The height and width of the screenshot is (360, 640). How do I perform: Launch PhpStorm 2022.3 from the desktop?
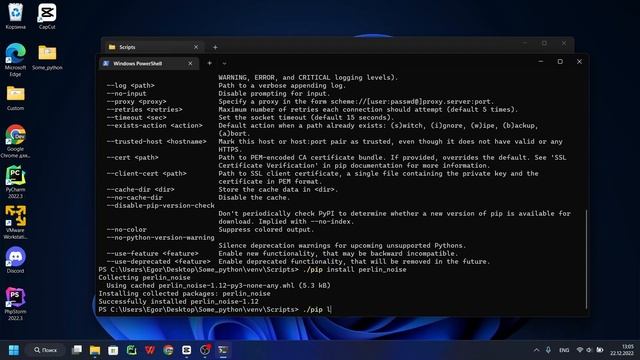(x=16, y=304)
